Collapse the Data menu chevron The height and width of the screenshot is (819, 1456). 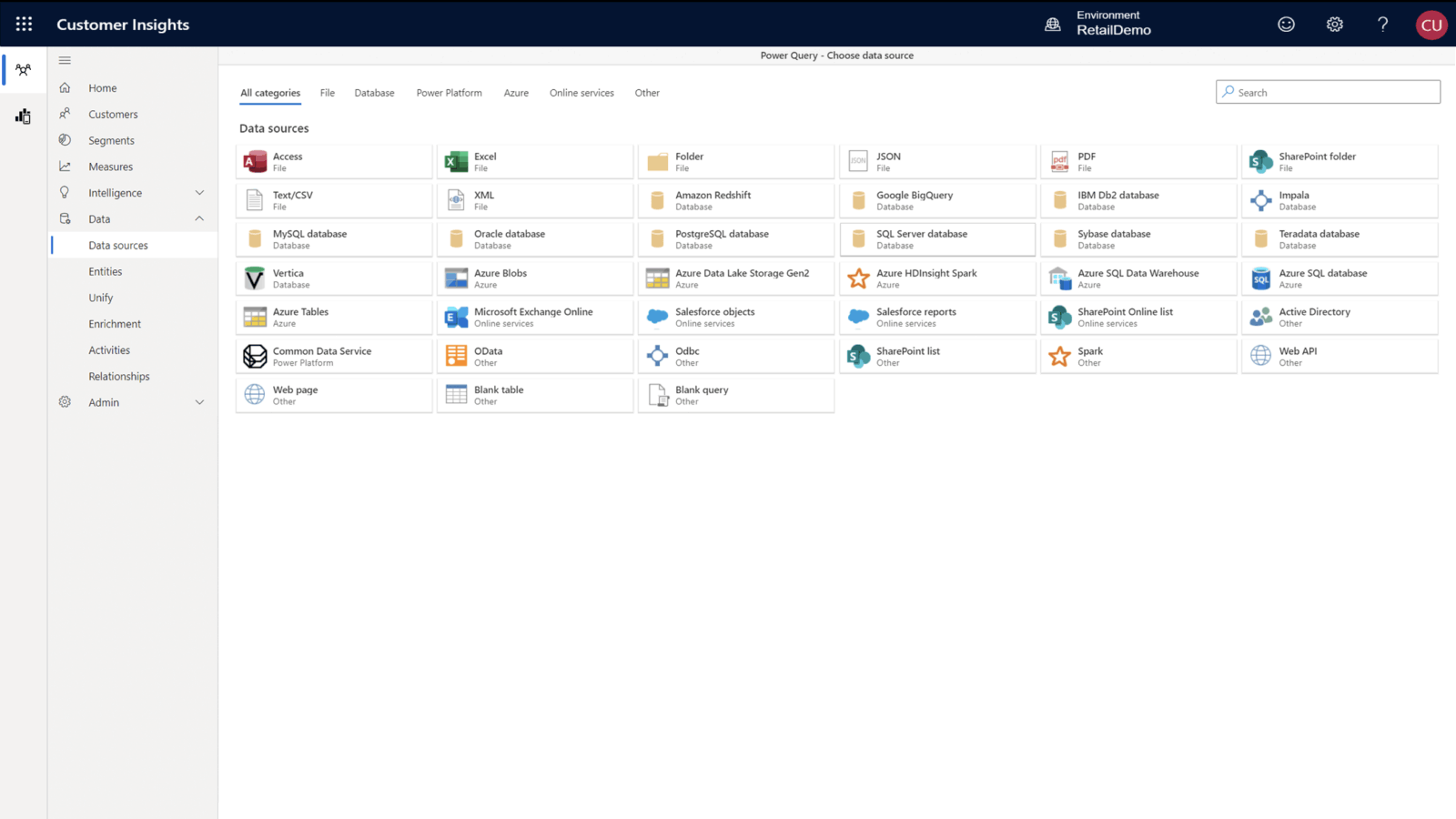(199, 218)
